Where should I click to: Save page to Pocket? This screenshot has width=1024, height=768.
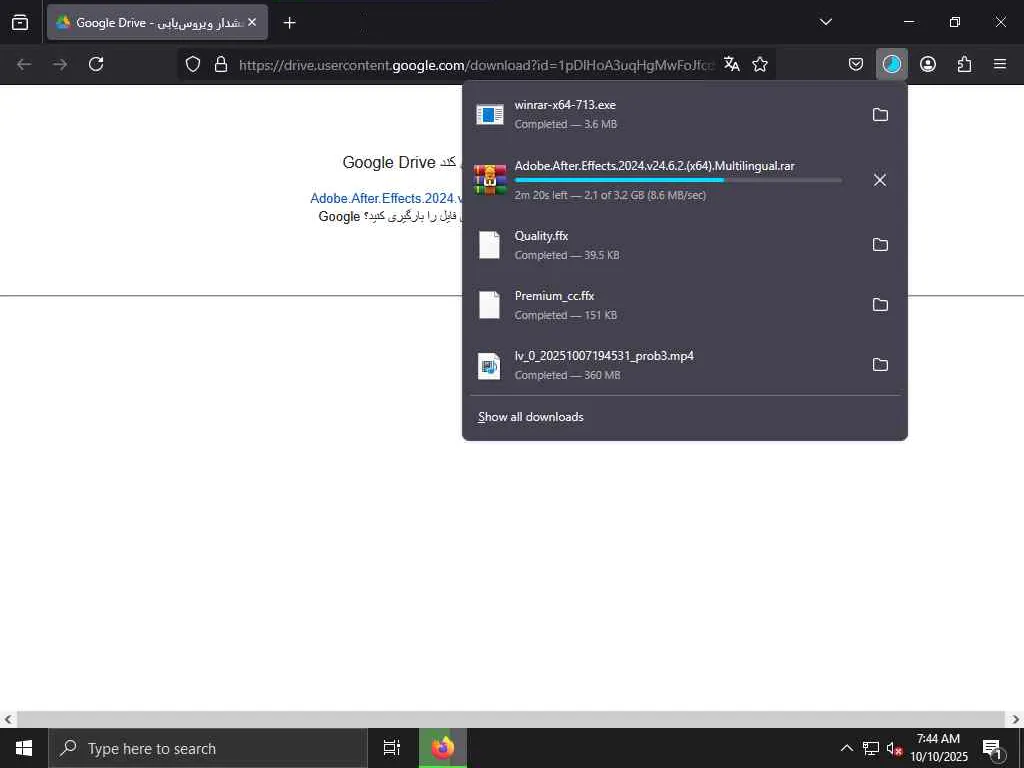pyautogui.click(x=856, y=64)
